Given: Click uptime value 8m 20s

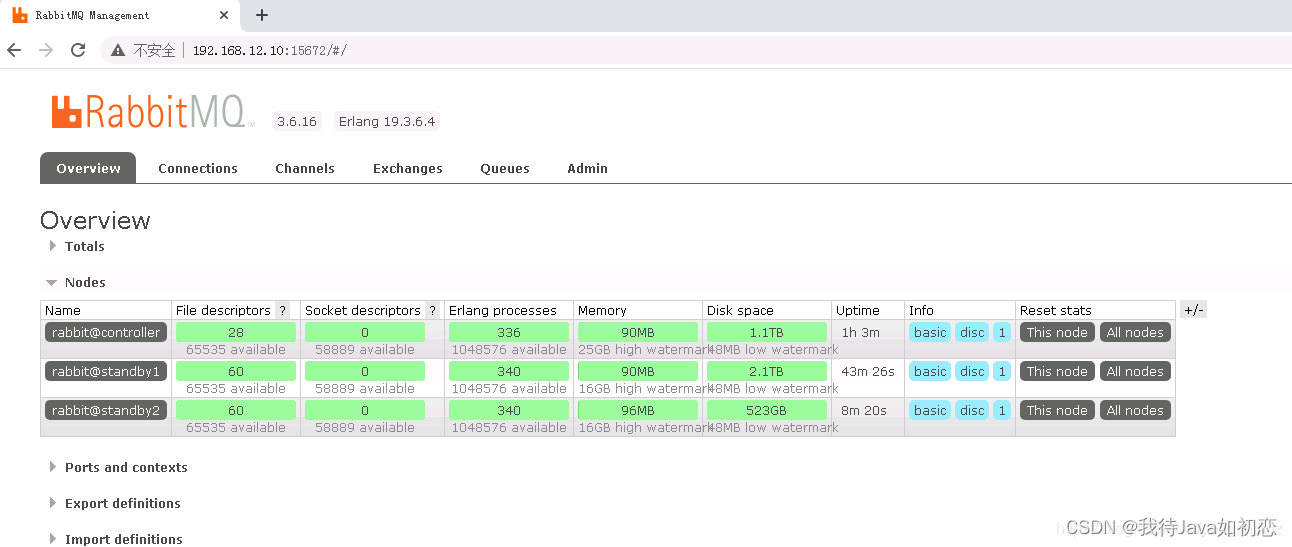Looking at the screenshot, I should 864,410.
